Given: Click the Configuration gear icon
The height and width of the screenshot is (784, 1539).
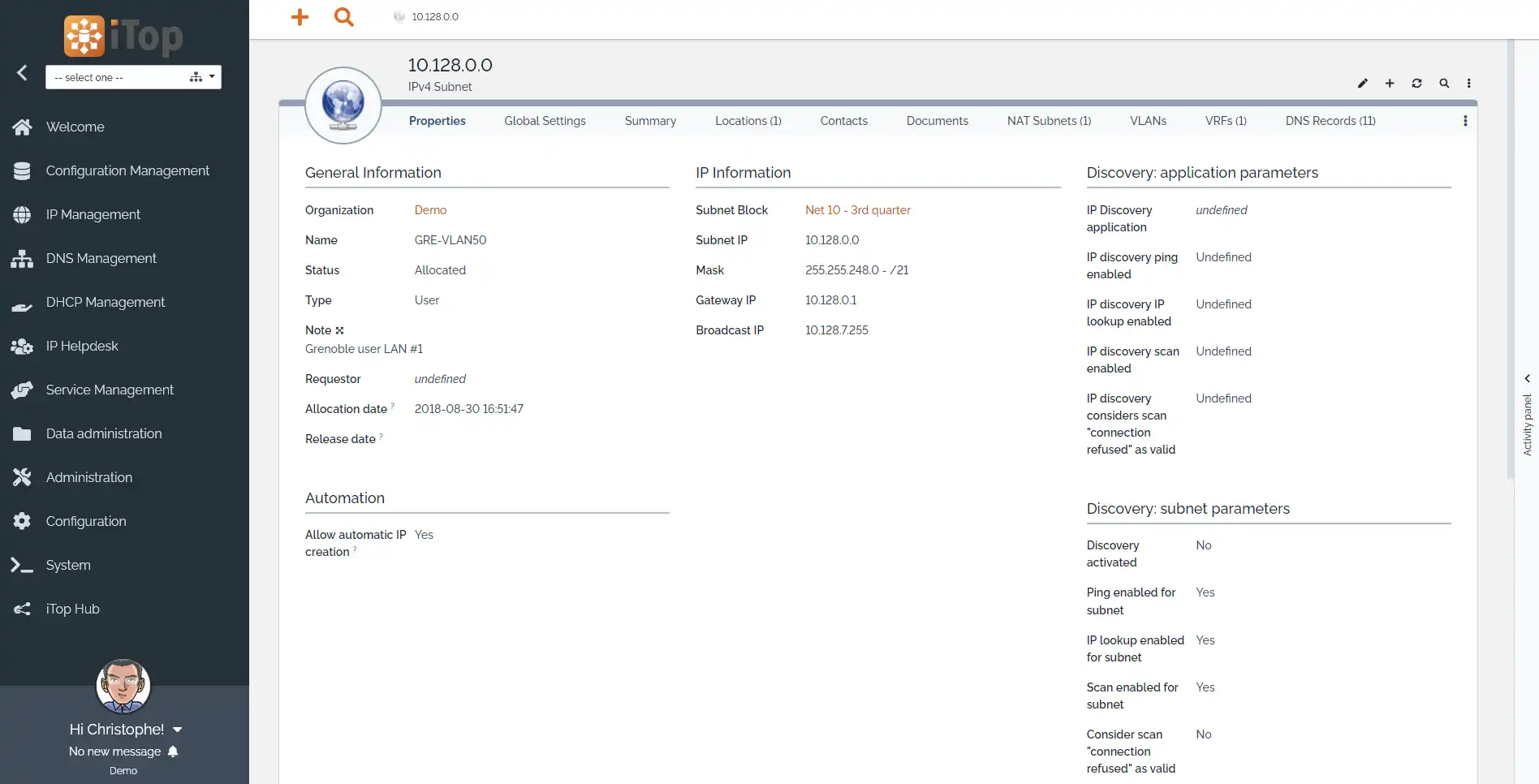Looking at the screenshot, I should (22, 522).
